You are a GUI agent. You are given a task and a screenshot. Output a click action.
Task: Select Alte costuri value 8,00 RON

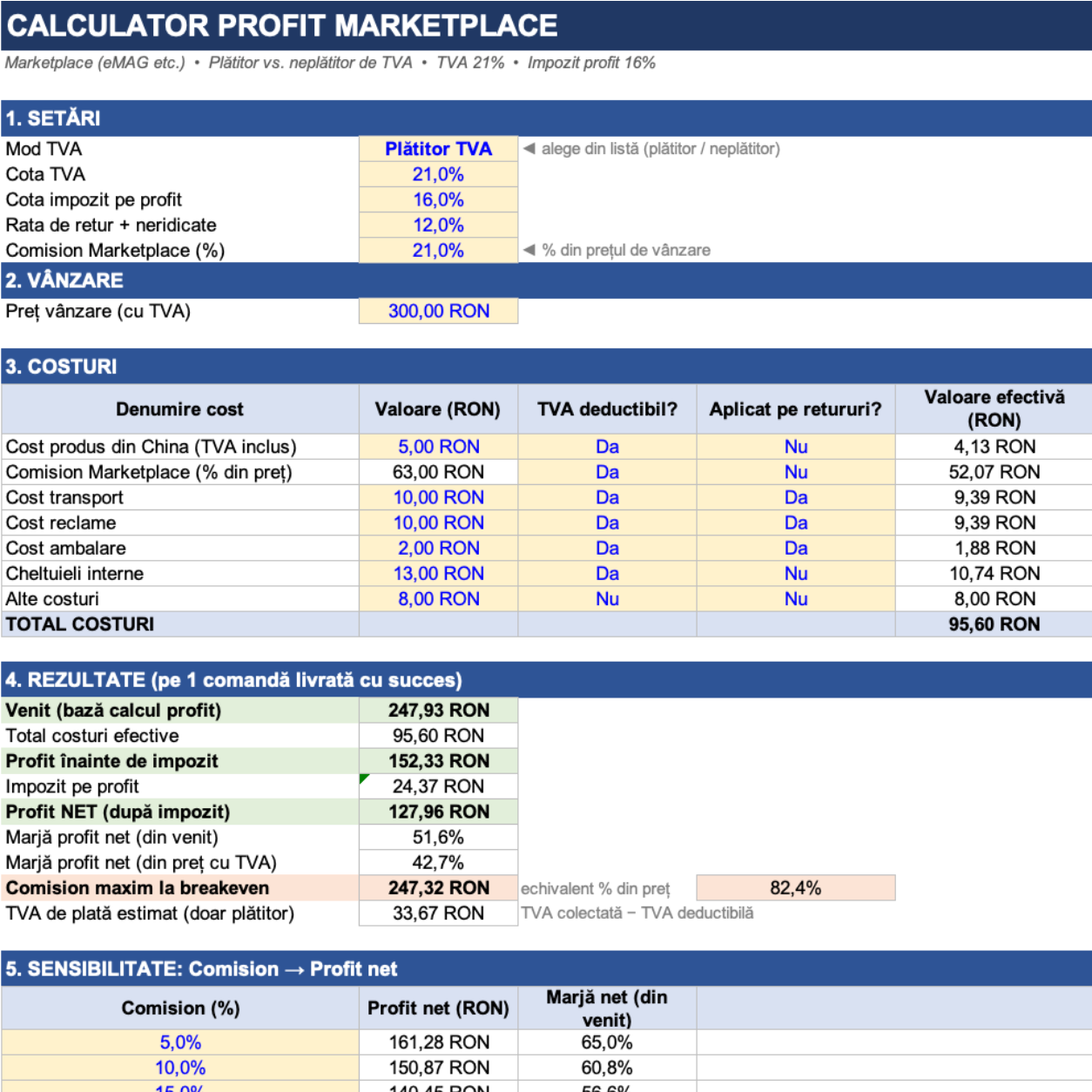[438, 598]
